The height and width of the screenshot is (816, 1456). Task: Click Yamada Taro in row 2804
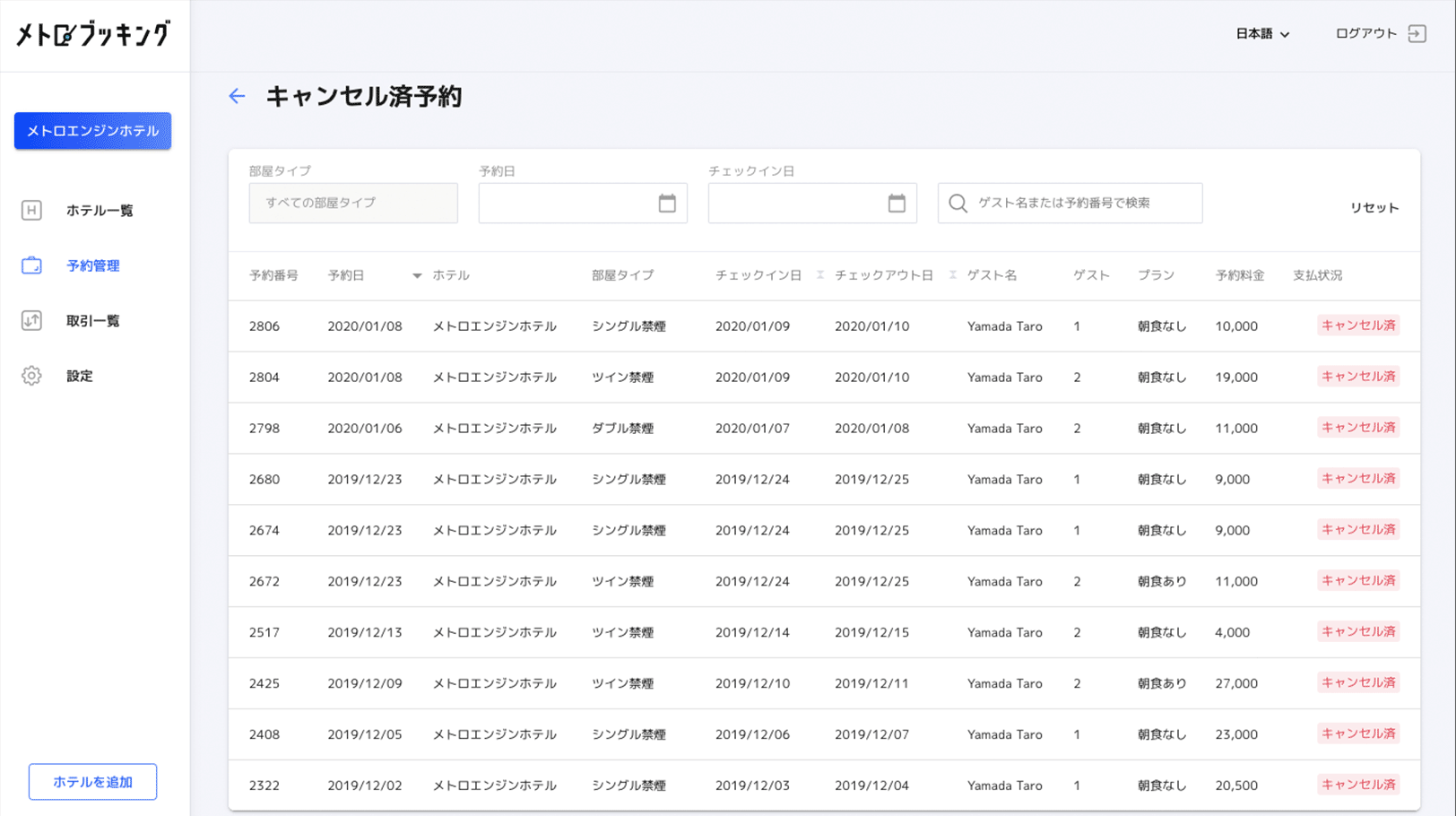tap(1005, 378)
